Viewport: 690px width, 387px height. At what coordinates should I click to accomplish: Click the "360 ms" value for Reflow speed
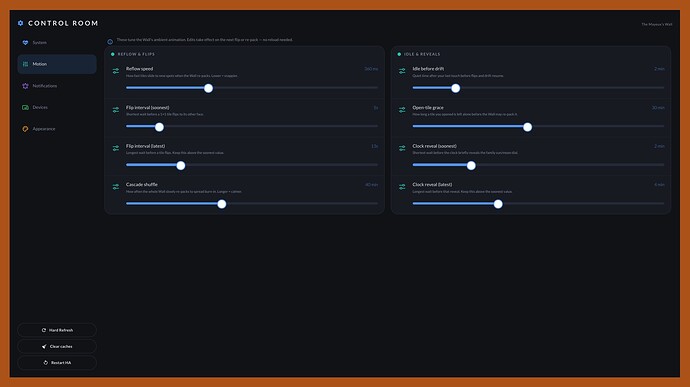click(x=371, y=69)
